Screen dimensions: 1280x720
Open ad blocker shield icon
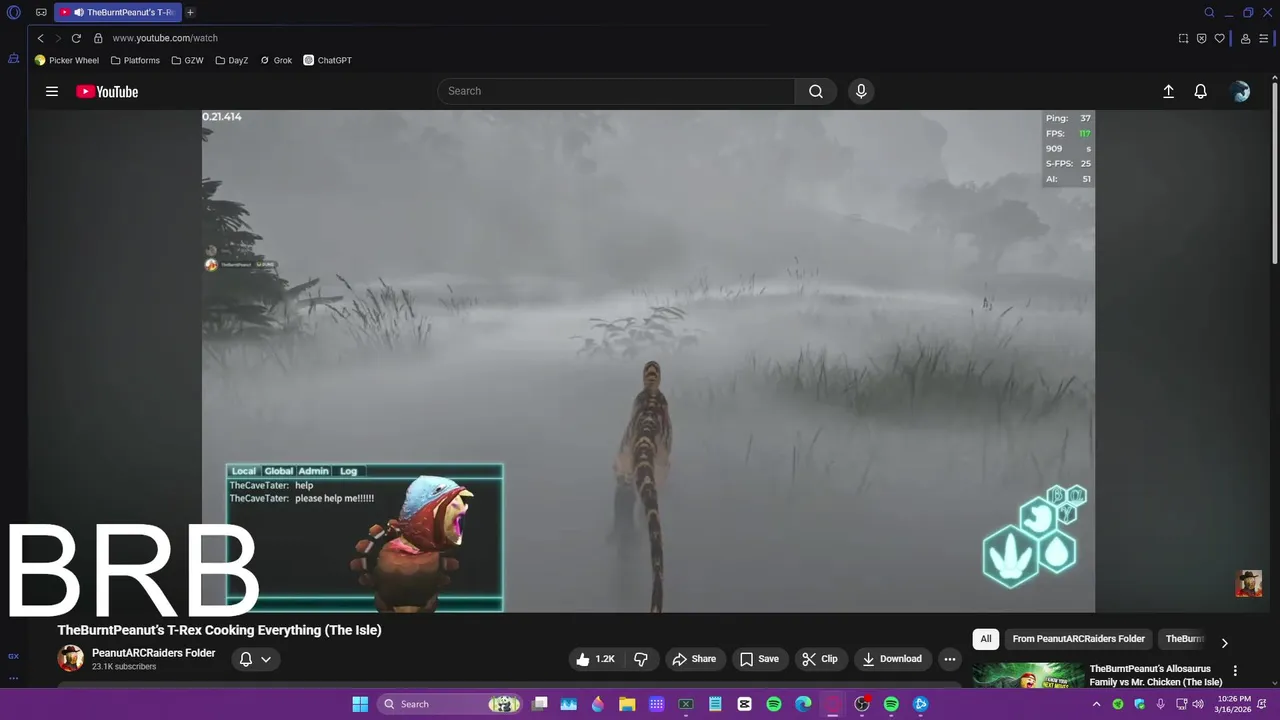(x=1201, y=38)
